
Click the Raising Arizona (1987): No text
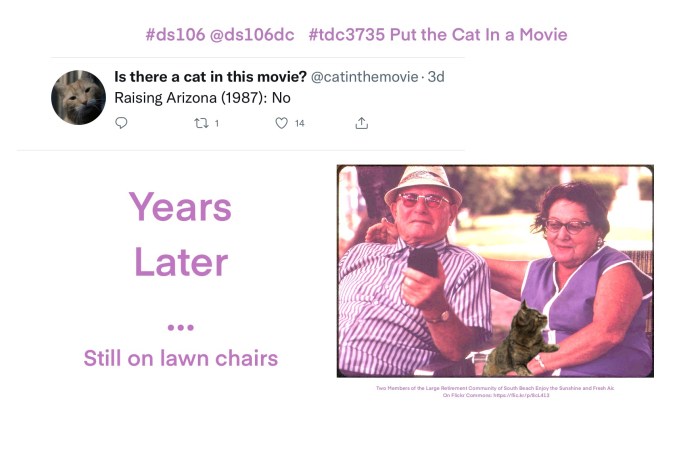coord(202,98)
